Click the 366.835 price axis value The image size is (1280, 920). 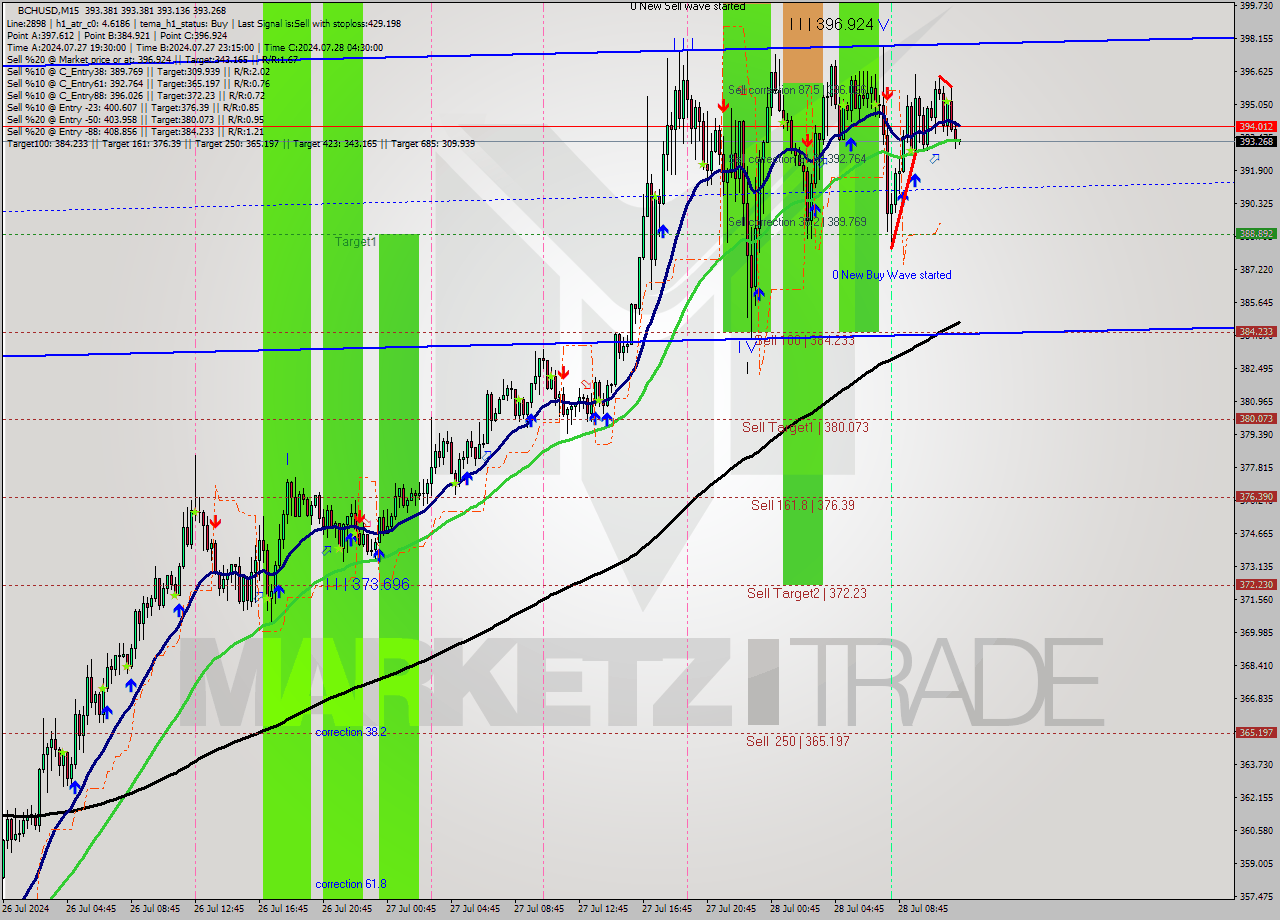click(x=1256, y=699)
